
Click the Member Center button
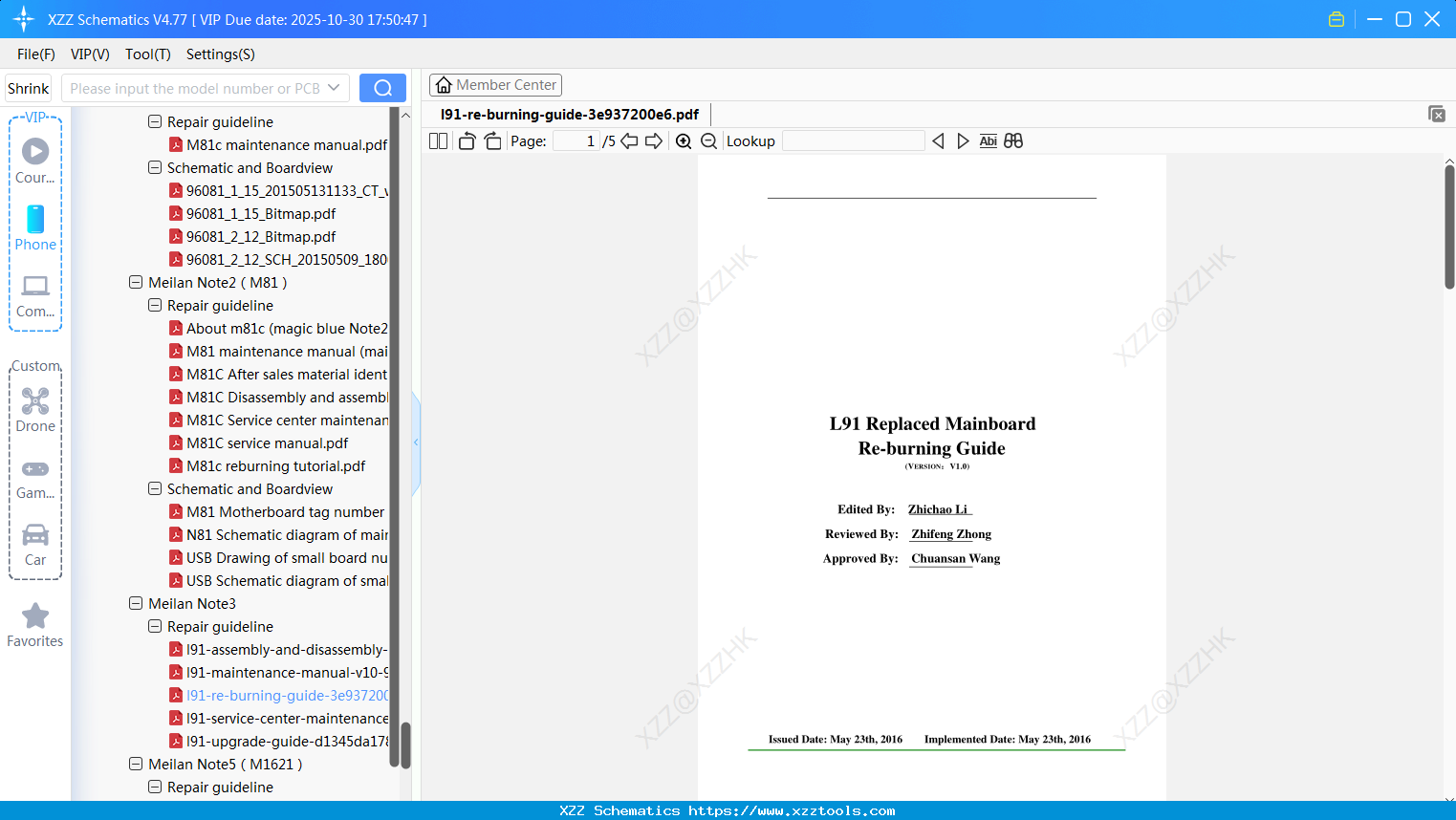point(495,84)
